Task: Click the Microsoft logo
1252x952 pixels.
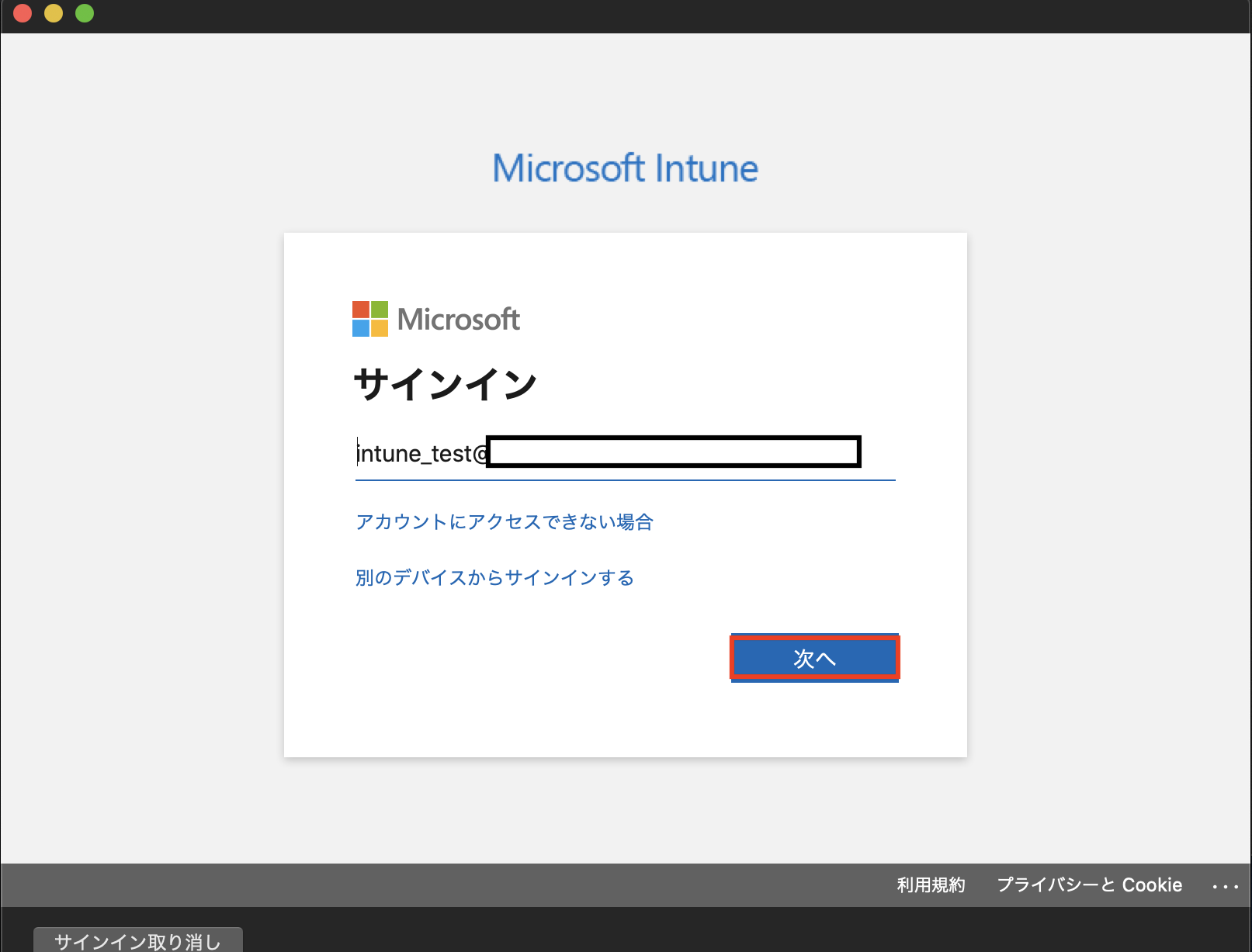Action: [435, 319]
